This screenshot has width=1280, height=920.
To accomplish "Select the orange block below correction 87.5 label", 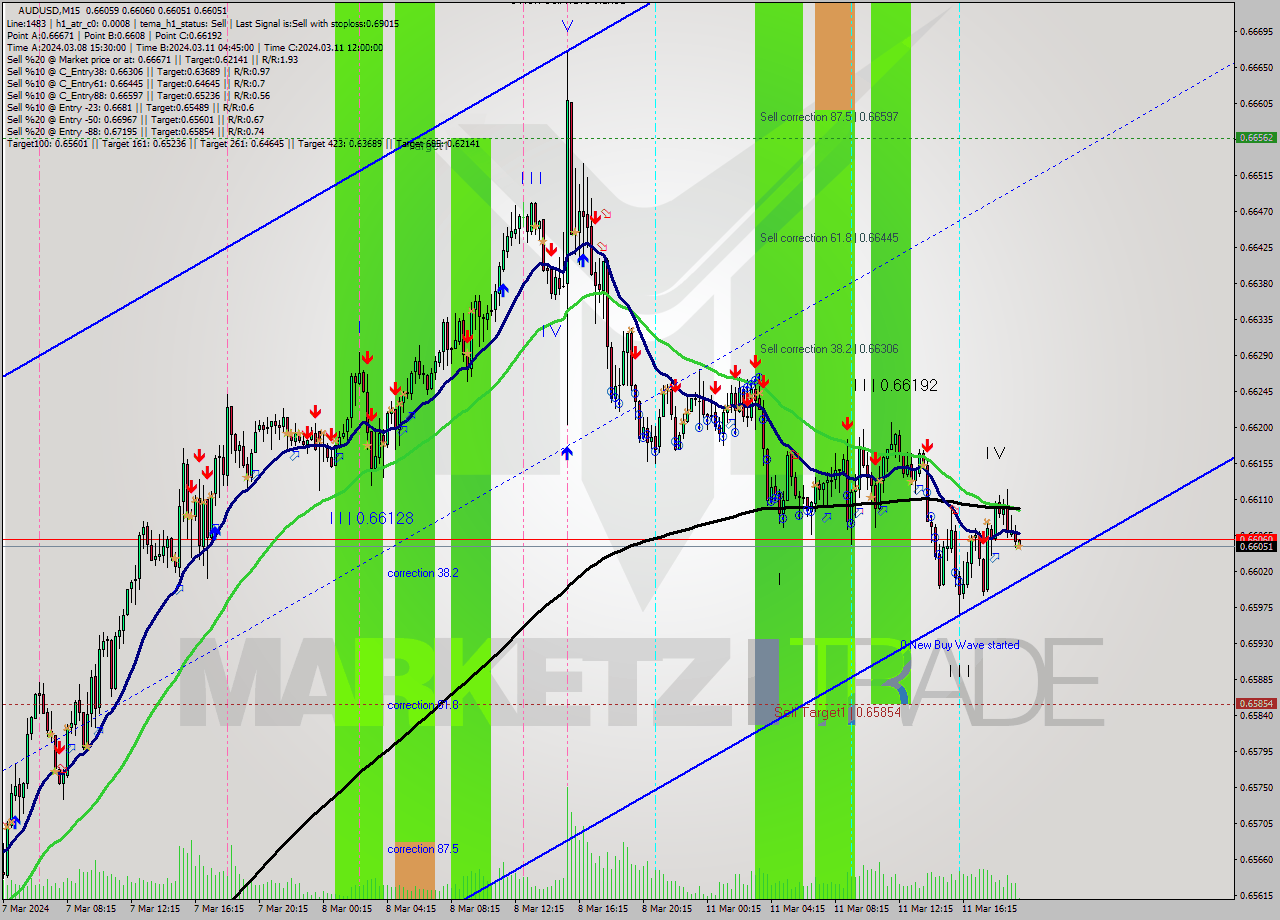I will [414, 870].
